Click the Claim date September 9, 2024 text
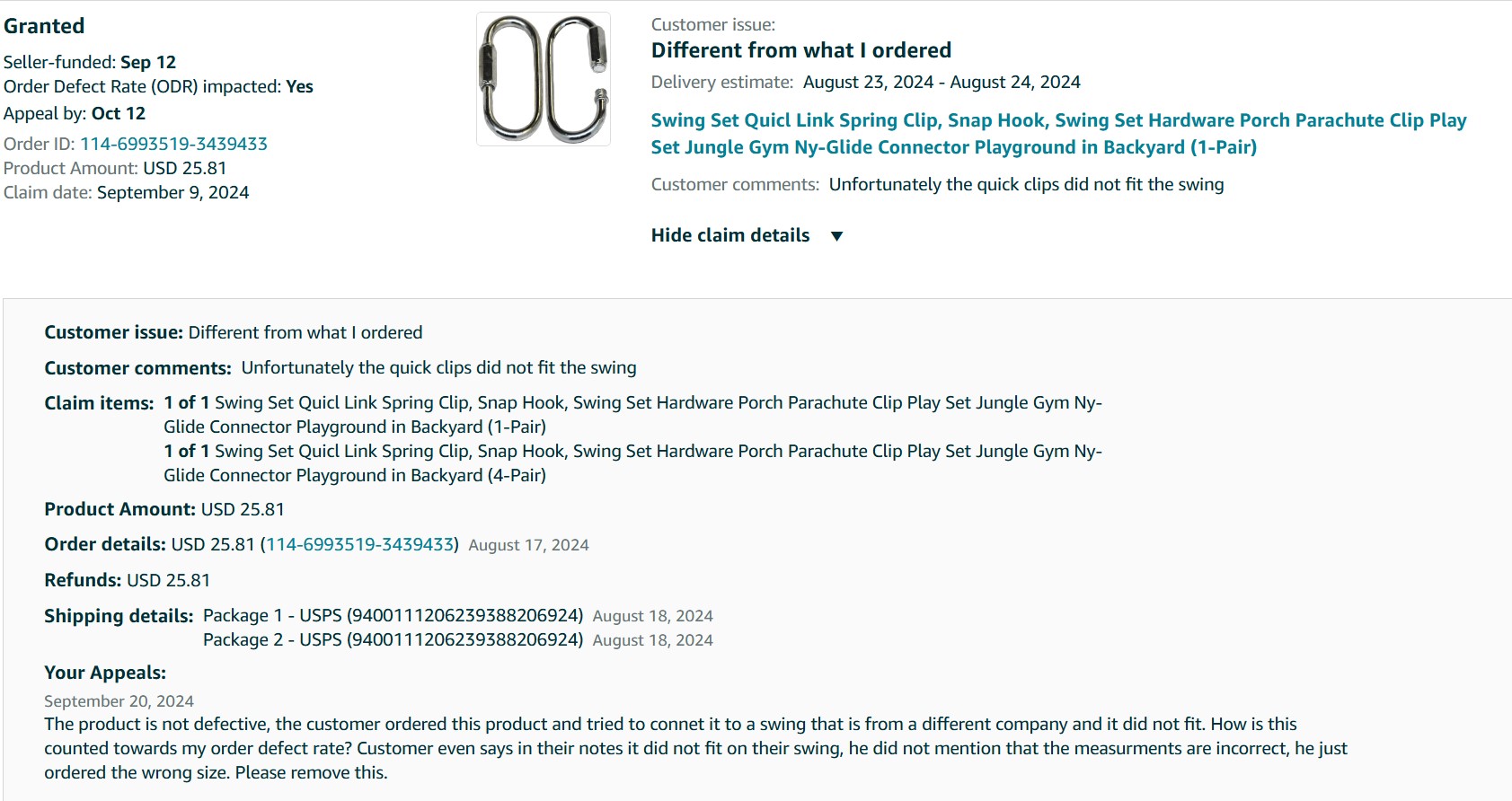 point(127,192)
